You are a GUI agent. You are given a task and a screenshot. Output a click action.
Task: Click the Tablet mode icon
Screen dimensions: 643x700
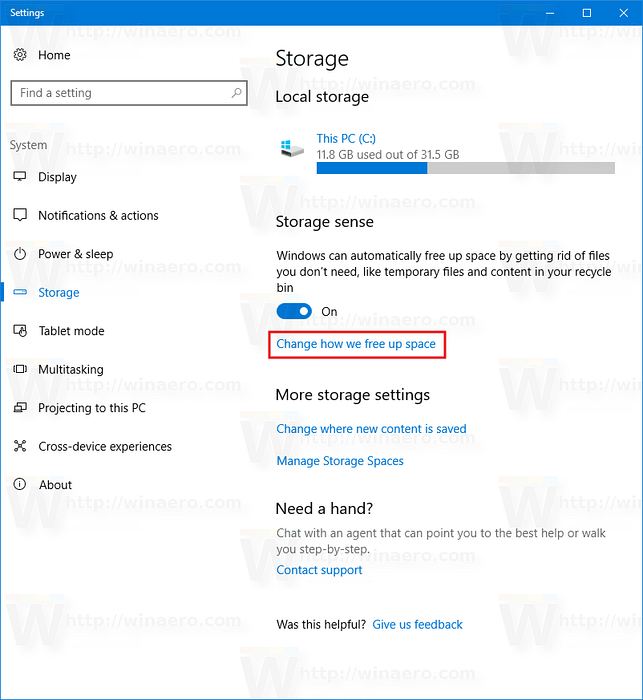coord(20,331)
